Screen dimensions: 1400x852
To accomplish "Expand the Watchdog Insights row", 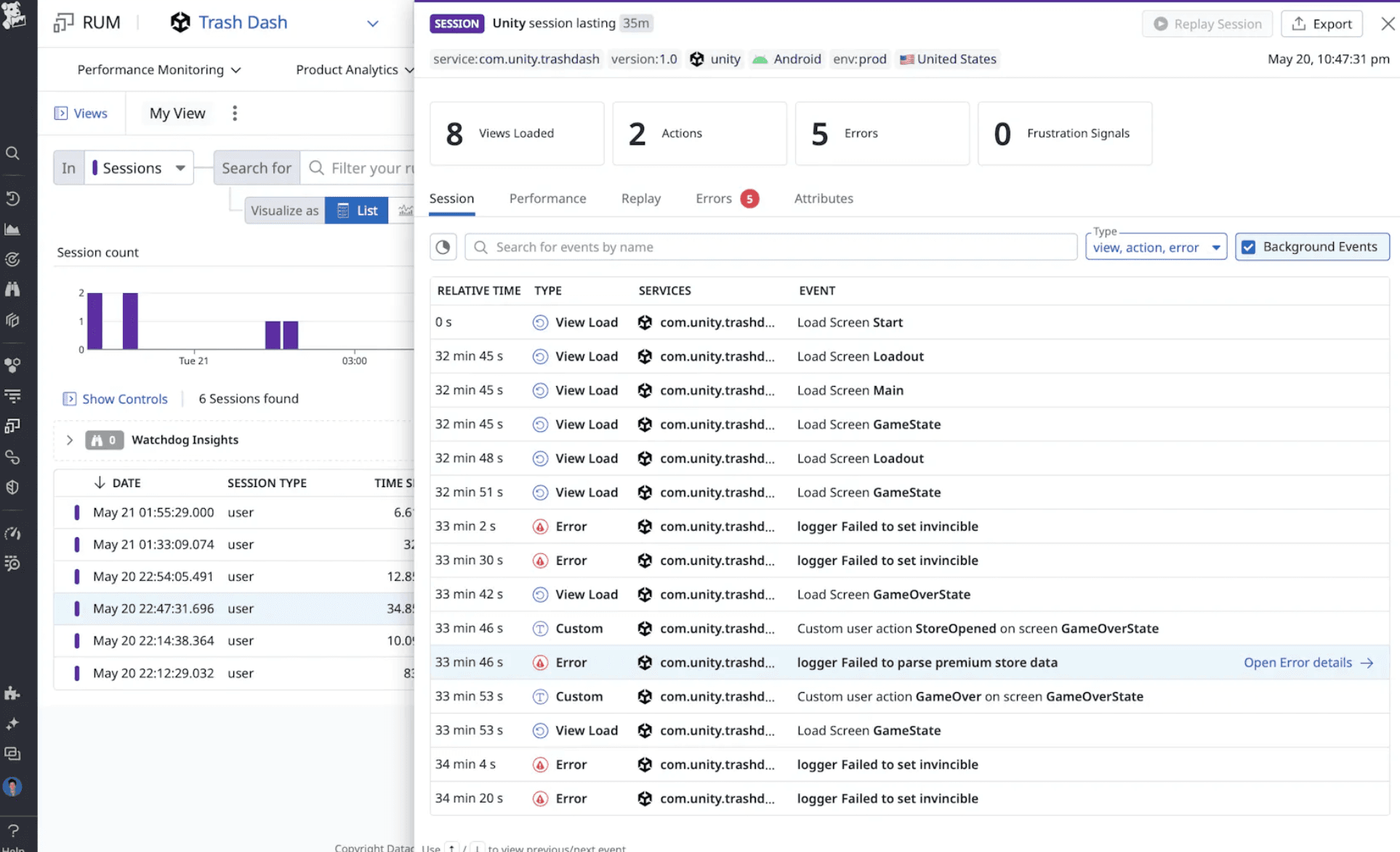I will pyautogui.click(x=70, y=440).
